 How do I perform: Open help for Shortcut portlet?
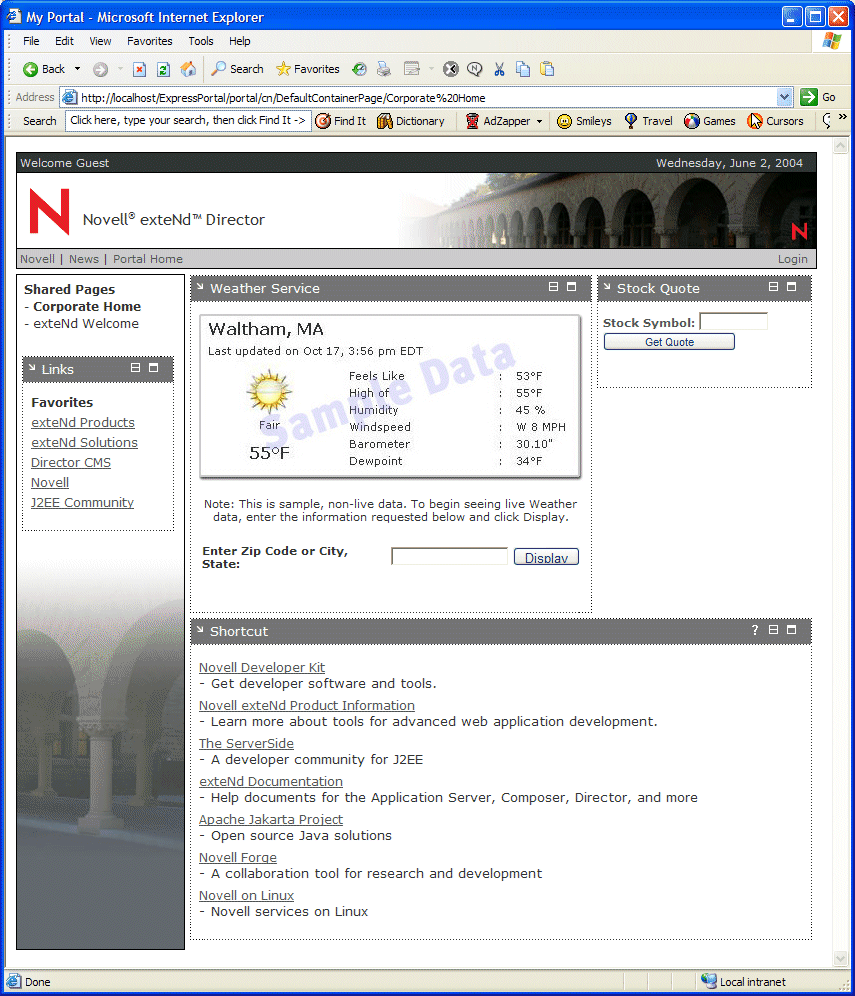(x=755, y=630)
